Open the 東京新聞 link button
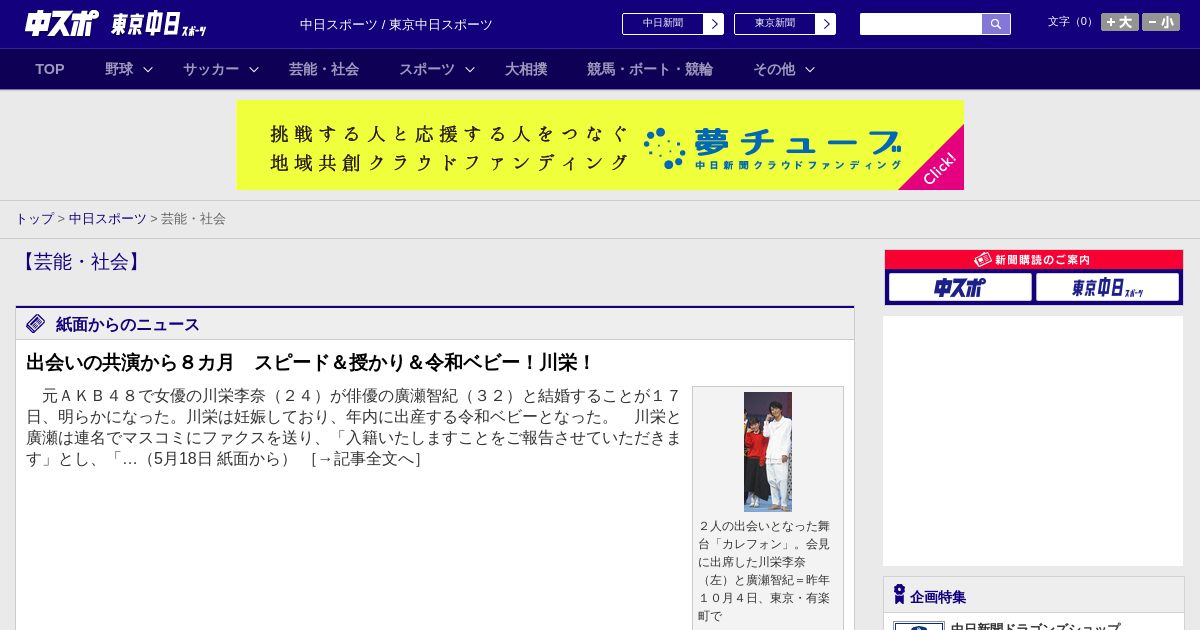 coord(775,24)
